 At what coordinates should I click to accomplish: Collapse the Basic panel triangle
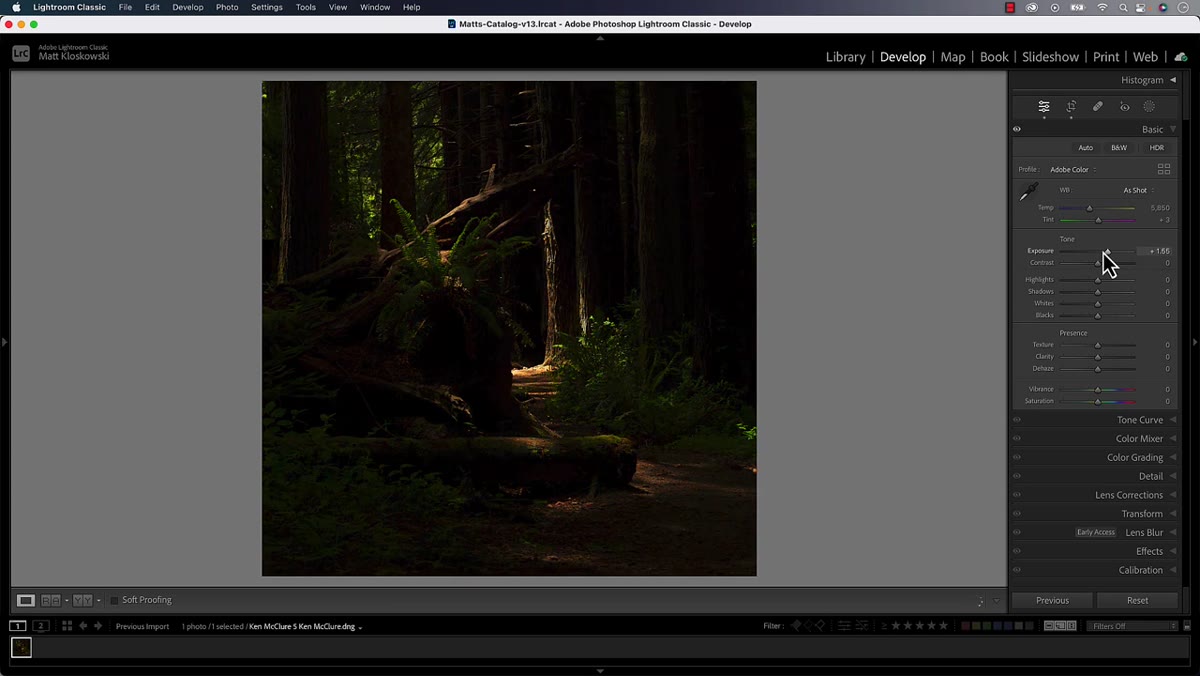(1173, 129)
